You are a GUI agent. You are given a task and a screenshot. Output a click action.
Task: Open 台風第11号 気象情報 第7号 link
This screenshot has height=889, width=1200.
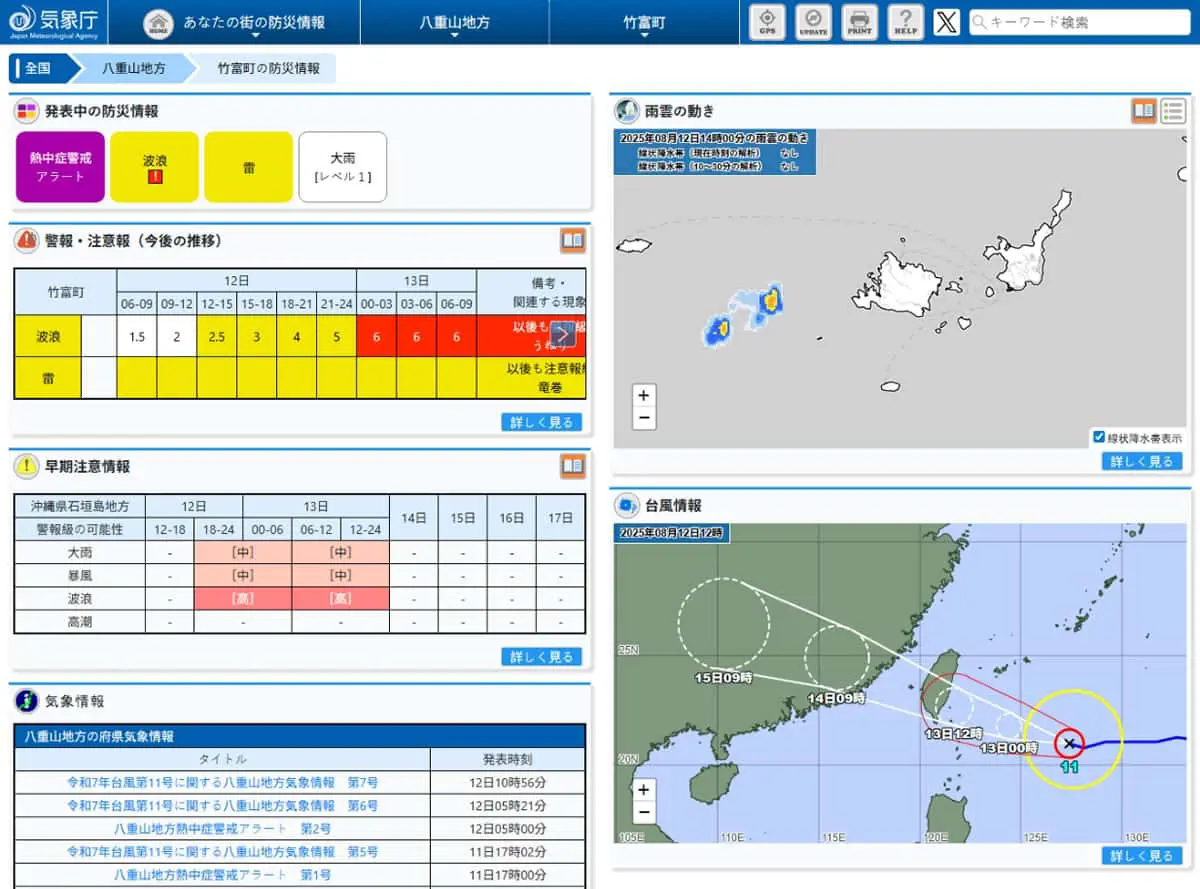(222, 782)
